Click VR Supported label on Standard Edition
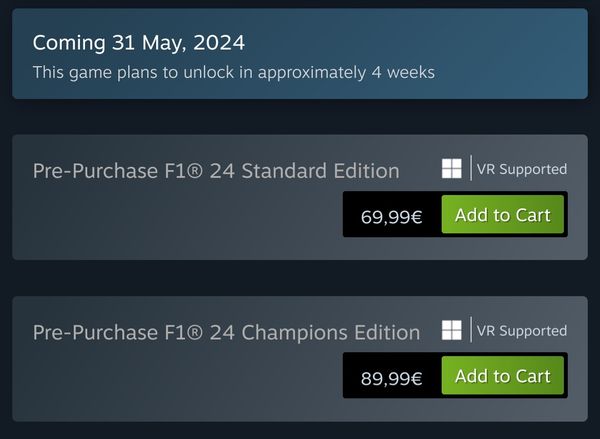The height and width of the screenshot is (439, 600). point(522,169)
